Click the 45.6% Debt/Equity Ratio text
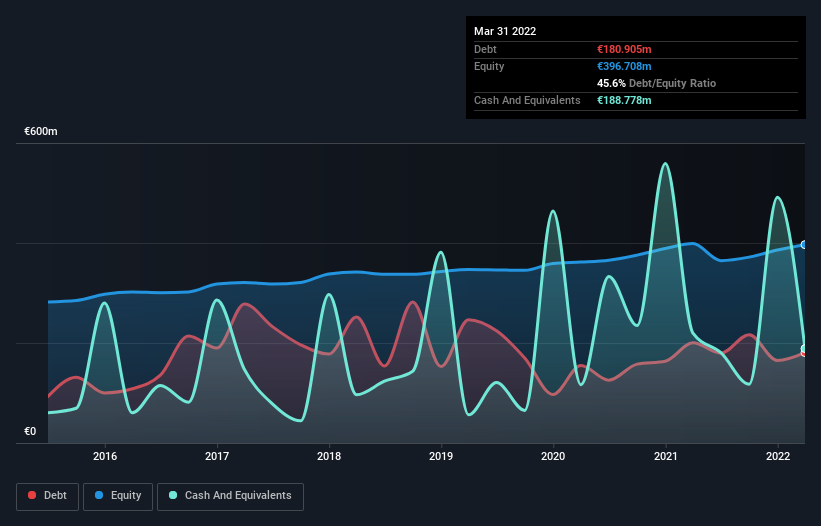This screenshot has height=526, width=821. (x=656, y=83)
